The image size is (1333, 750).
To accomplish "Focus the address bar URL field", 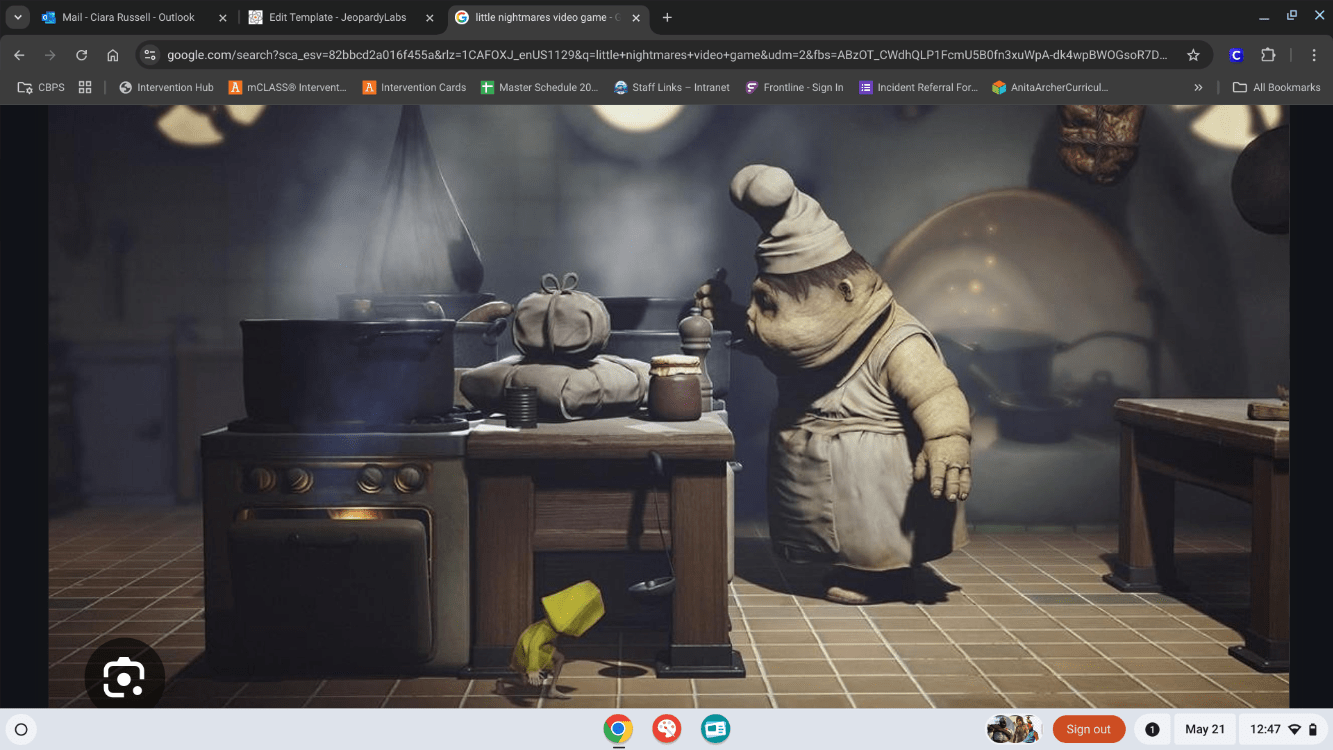I will click(x=667, y=55).
